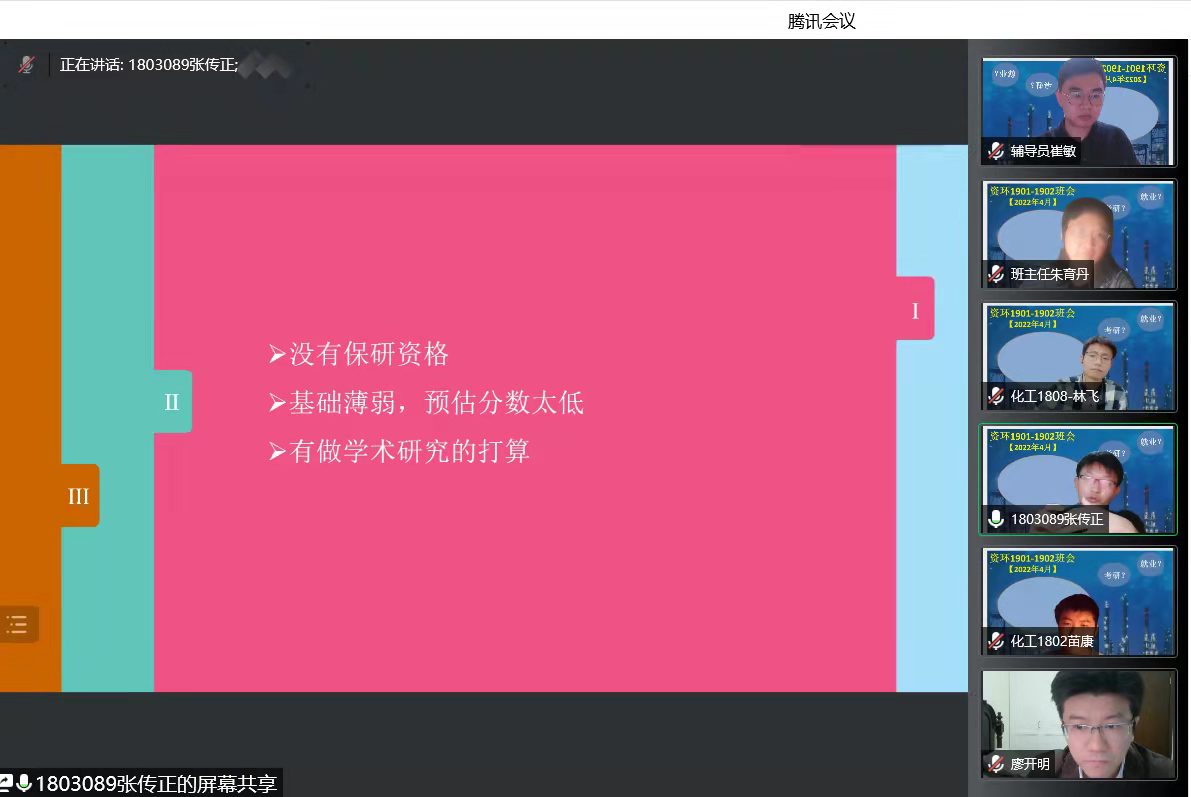This screenshot has width=1191, height=797.
Task: Open the orange section tab III
Action: 79,496
